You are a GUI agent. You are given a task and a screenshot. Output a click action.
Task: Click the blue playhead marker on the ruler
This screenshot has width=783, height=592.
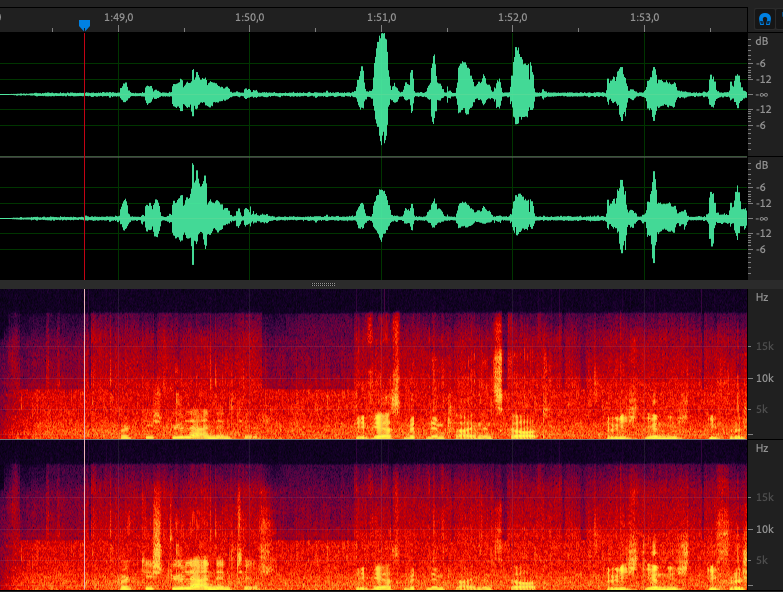(84, 24)
